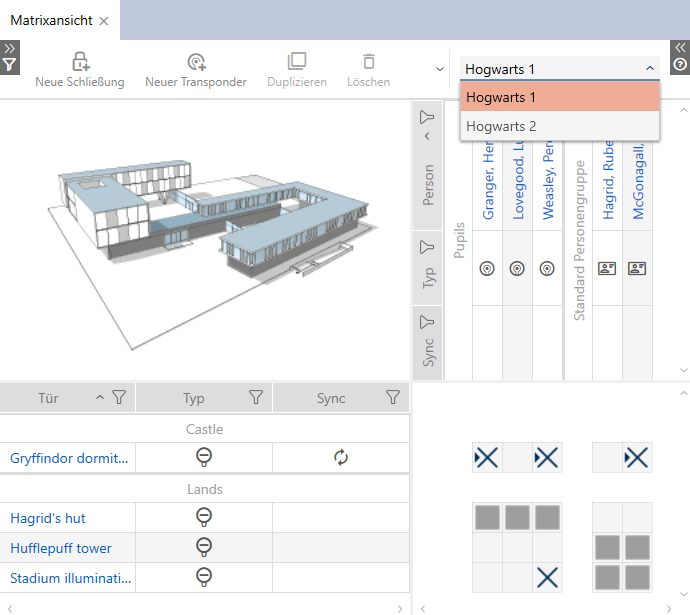Open the Hagrid's hut door link
Viewport: 690px width, 615px height.
[48, 518]
